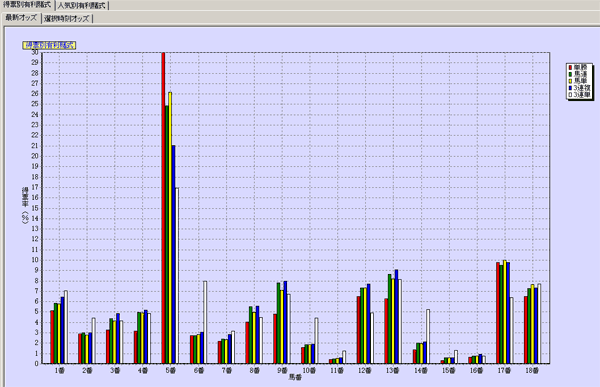Click the x-axis label 15番
Viewport: 600px width, 387px height.
pos(448,371)
